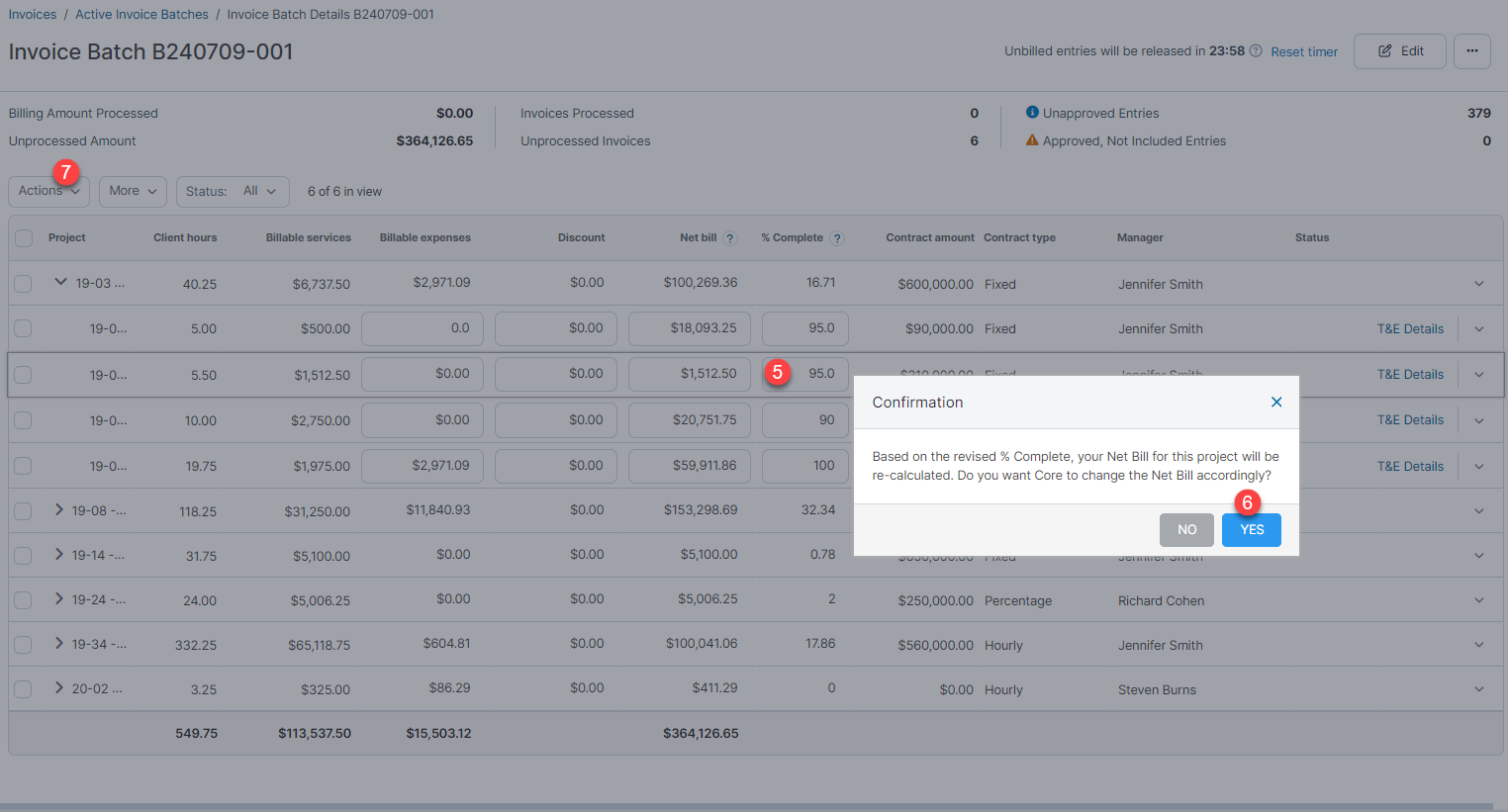The height and width of the screenshot is (812, 1508).
Task: Click the % Complete field showing 90
Action: [x=805, y=420]
